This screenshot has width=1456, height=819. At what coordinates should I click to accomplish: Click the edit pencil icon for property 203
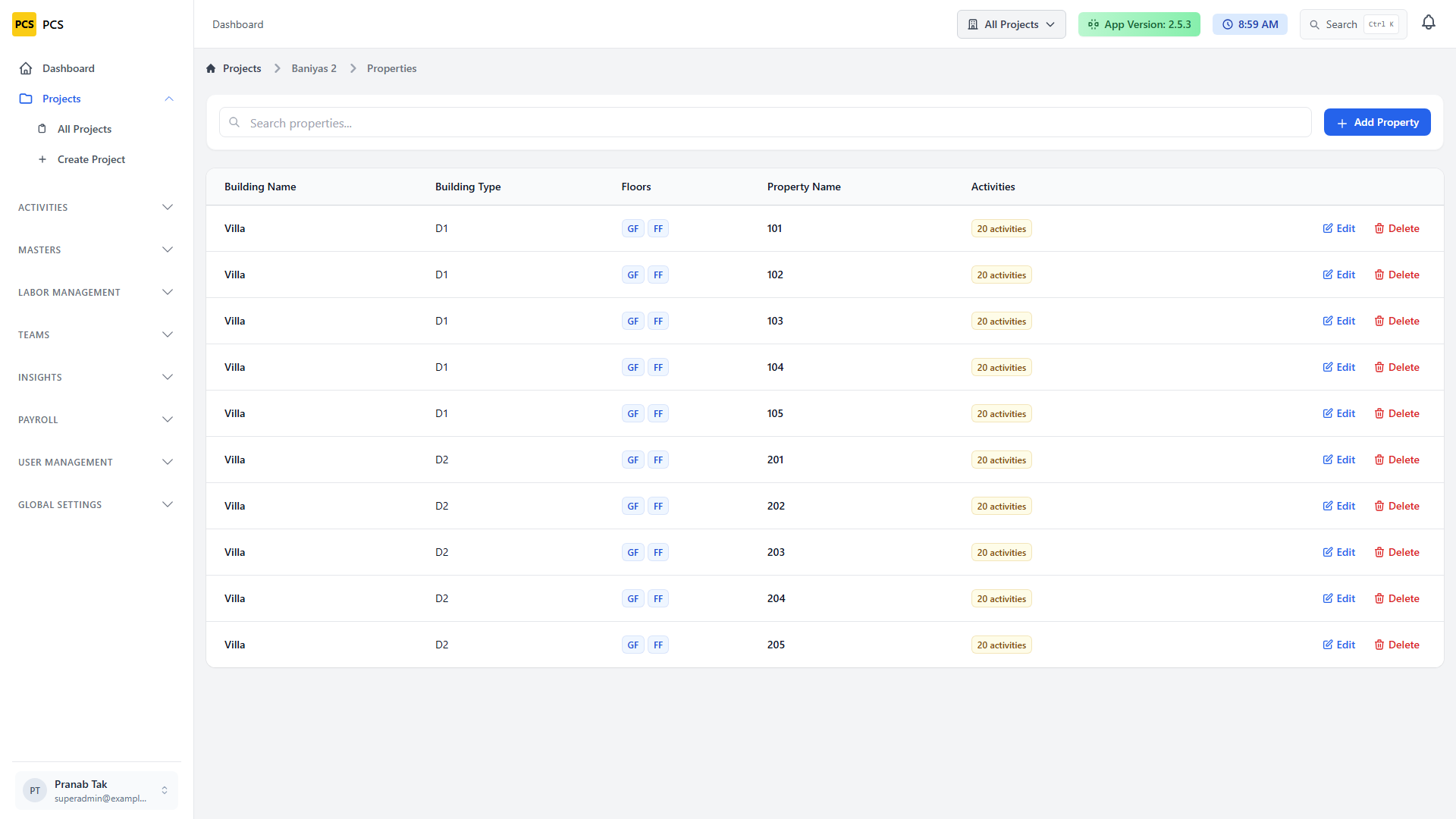coord(1328,552)
